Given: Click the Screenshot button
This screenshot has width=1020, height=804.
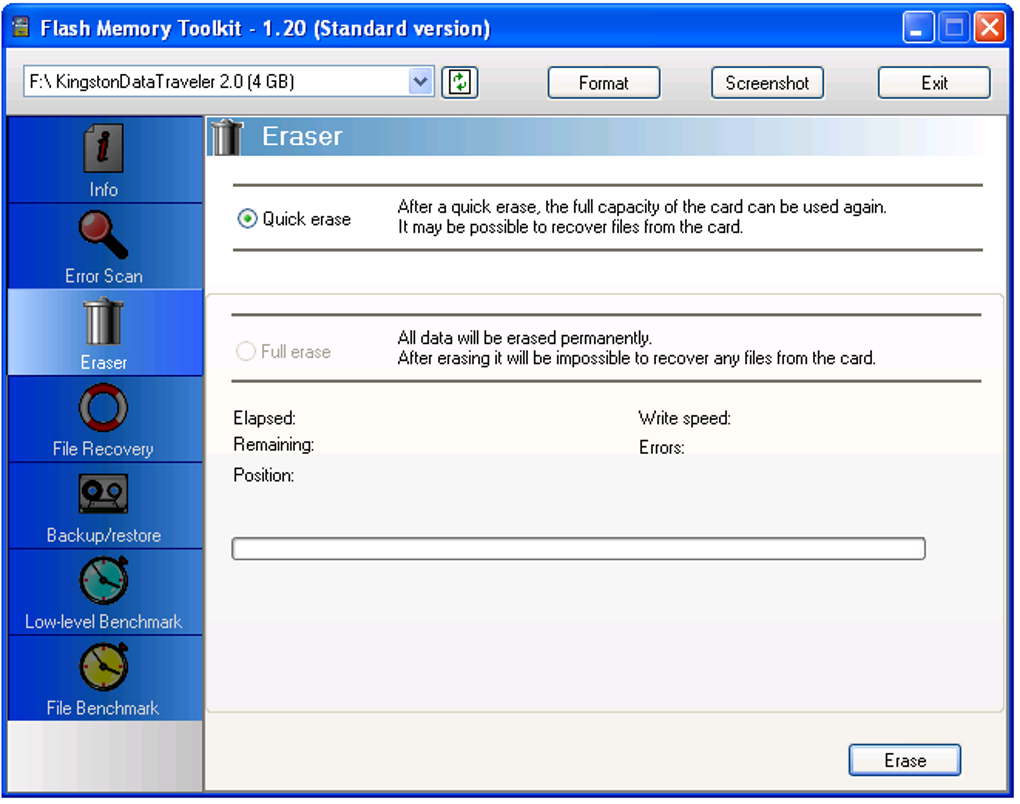Looking at the screenshot, I should coord(768,83).
